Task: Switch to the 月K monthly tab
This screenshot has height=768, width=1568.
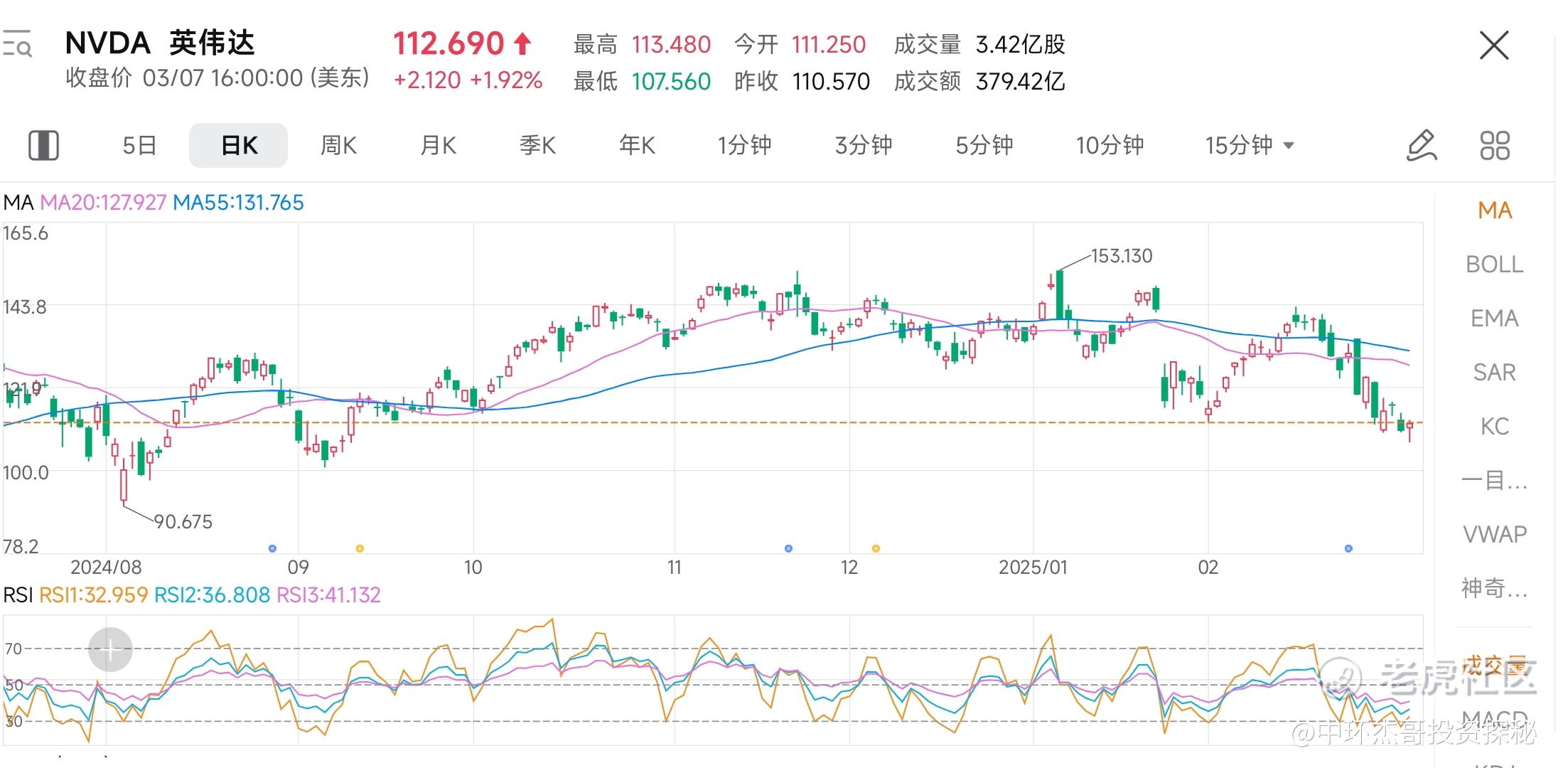Action: [438, 146]
